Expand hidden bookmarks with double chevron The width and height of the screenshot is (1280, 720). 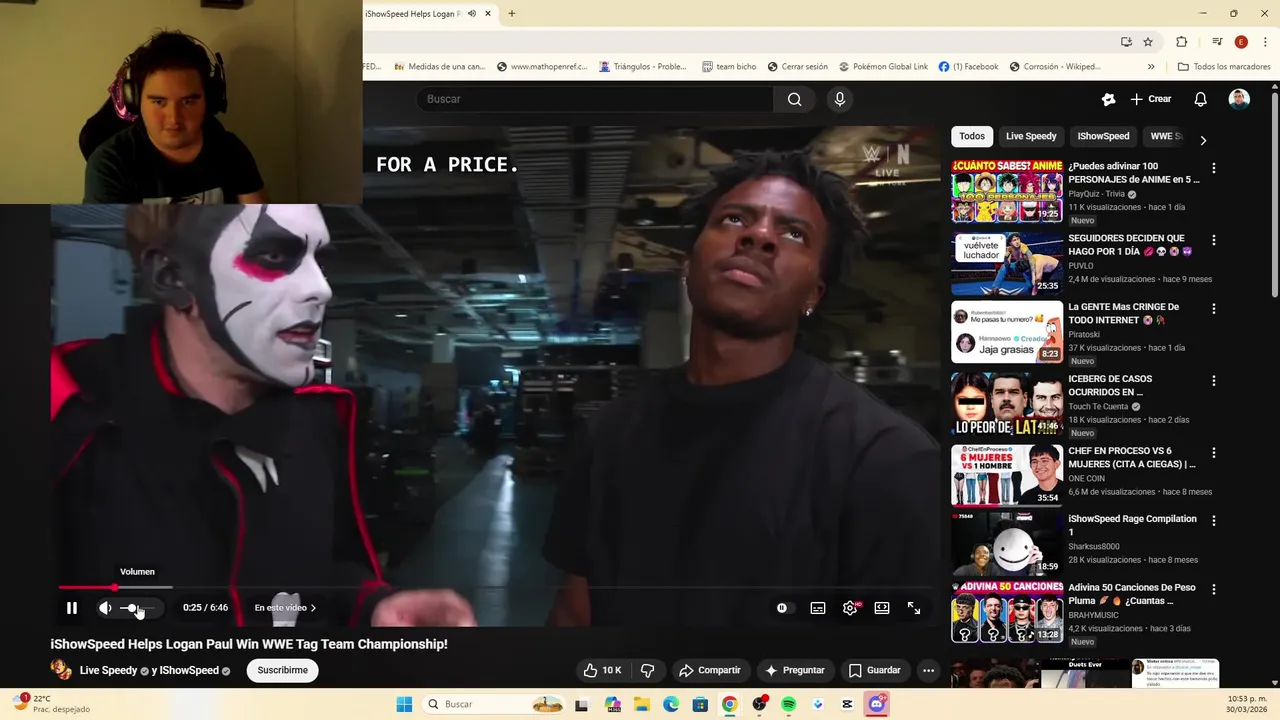1151,67
